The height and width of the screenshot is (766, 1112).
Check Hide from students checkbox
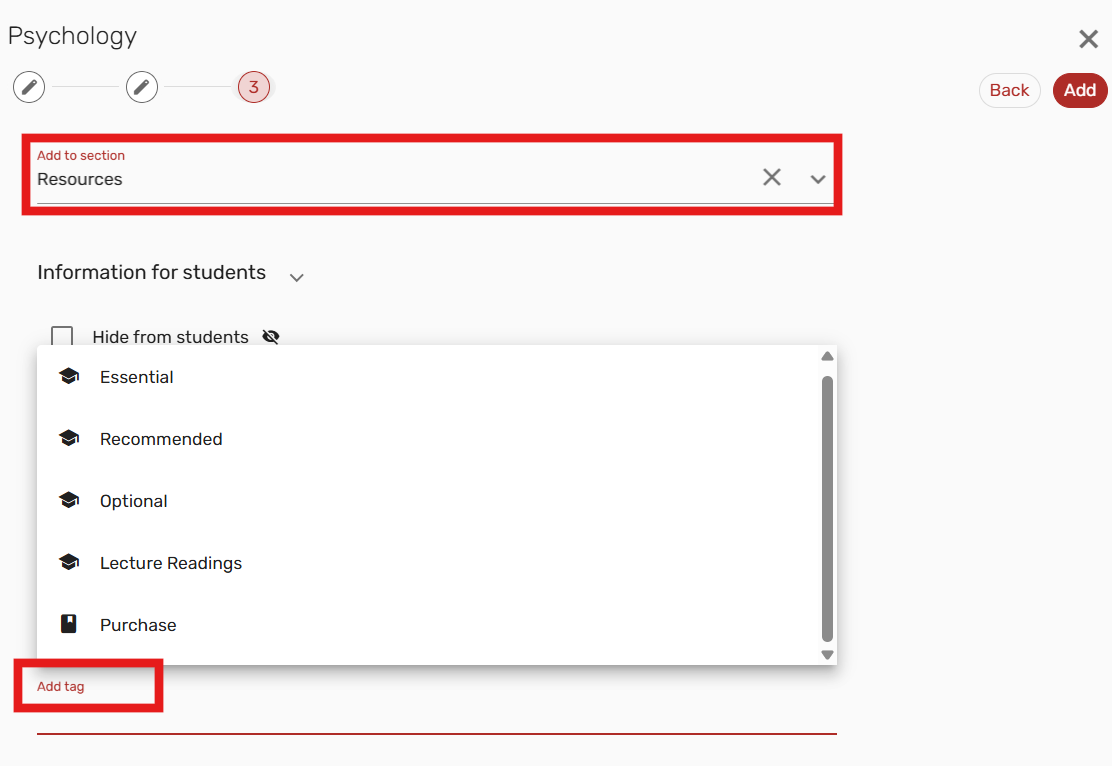tap(62, 337)
